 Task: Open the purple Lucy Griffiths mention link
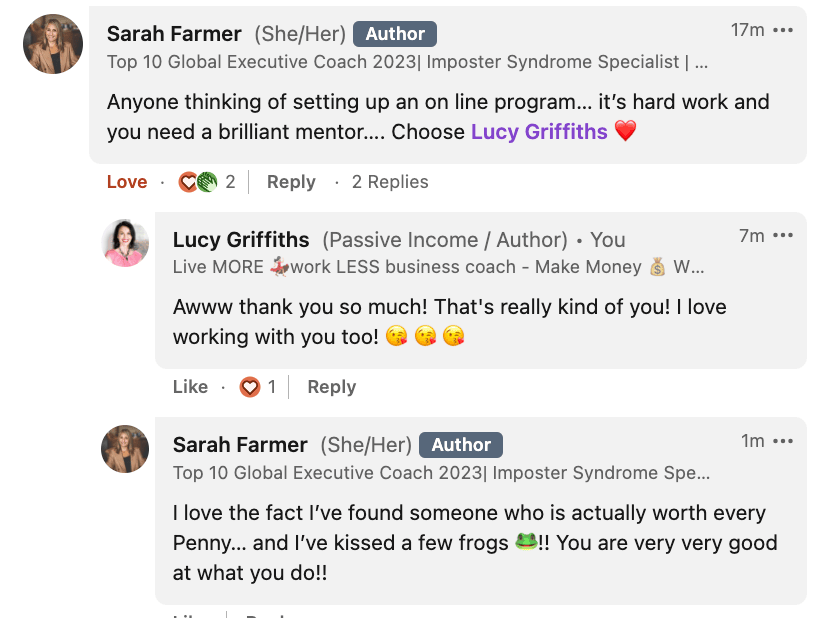(x=539, y=131)
